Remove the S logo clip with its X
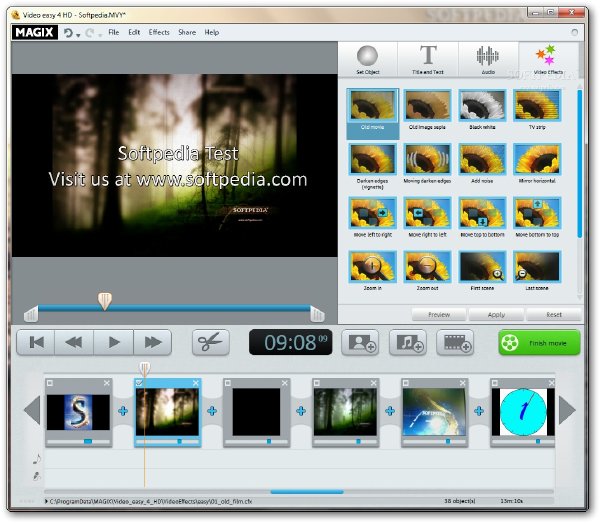The image size is (600, 523). click(x=107, y=383)
